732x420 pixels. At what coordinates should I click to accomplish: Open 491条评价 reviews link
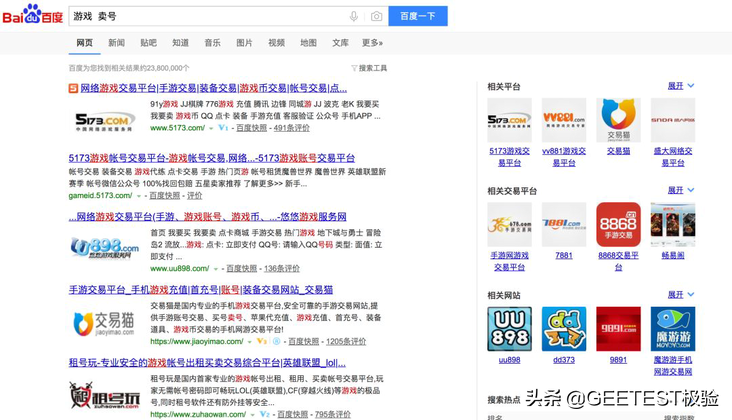coord(291,128)
